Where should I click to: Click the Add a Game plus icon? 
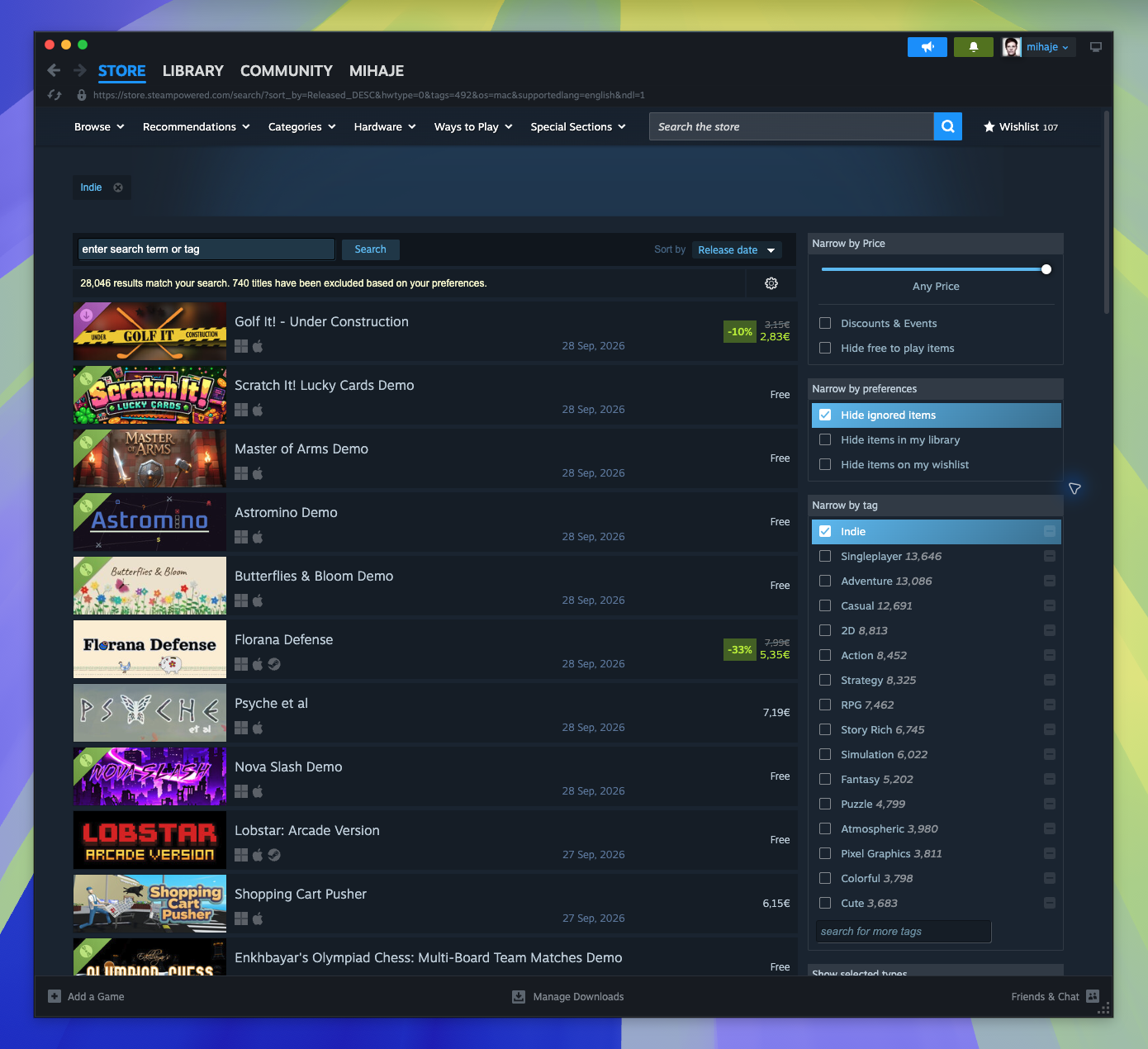(55, 996)
